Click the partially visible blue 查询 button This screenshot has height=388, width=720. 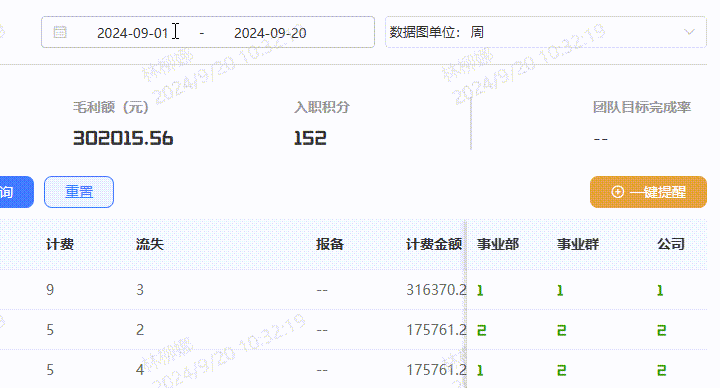16,192
